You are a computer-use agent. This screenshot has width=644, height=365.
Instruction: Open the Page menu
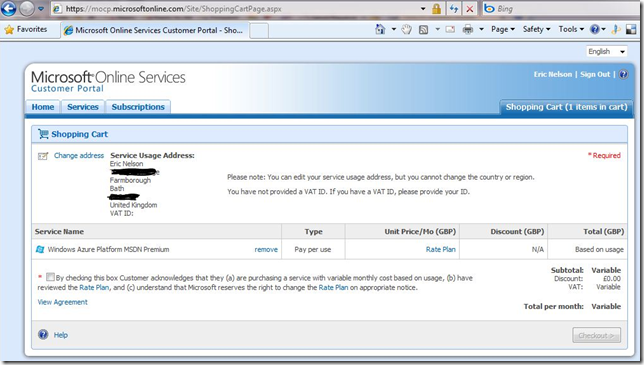point(503,29)
